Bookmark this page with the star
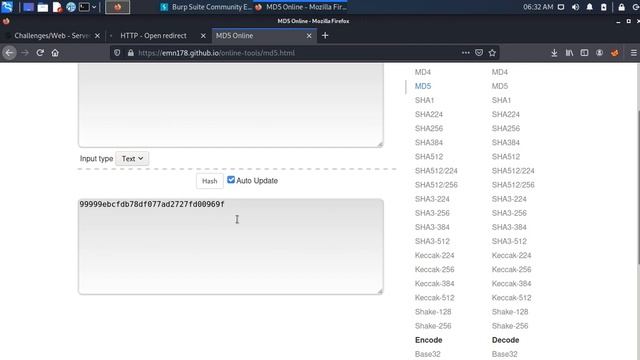 pos(492,53)
